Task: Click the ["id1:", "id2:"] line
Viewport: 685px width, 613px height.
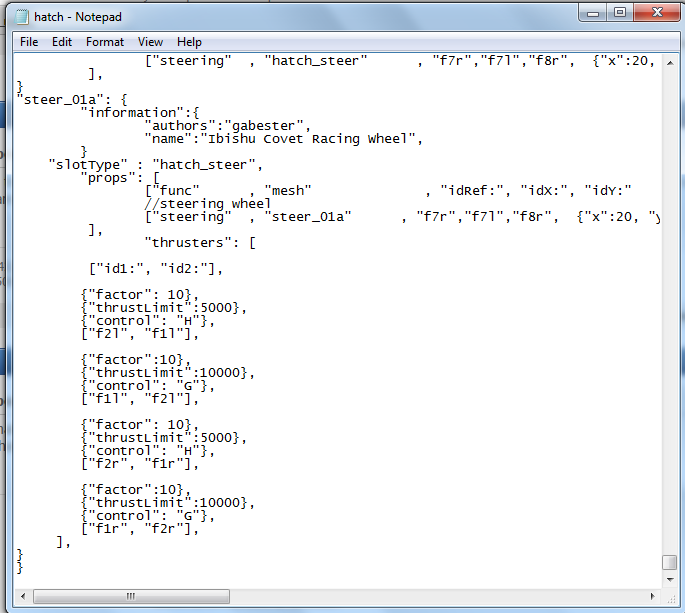Action: [x=156, y=269]
